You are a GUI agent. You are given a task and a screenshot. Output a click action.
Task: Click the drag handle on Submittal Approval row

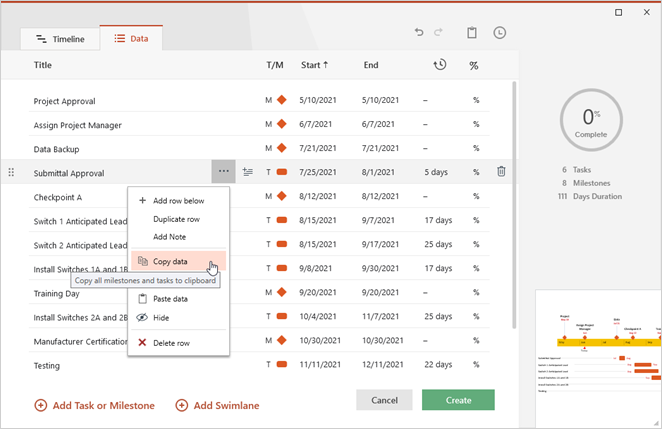(12, 172)
